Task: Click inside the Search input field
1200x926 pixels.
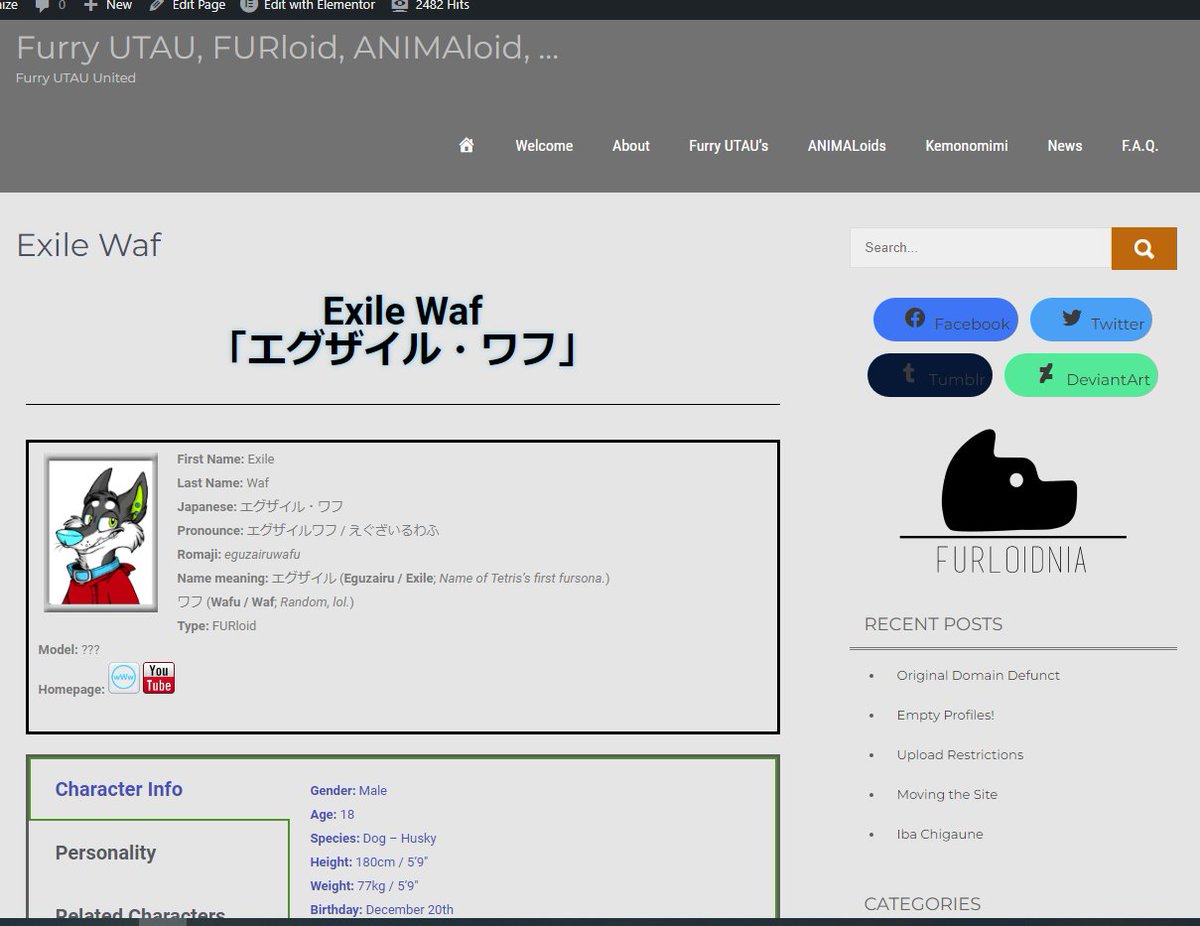Action: click(x=980, y=248)
